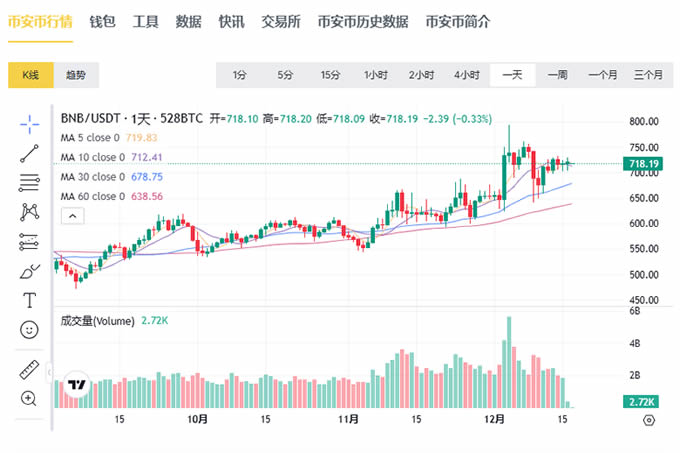This screenshot has width=680, height=453.
Task: Select the 4小时 interval button
Action: (x=466, y=75)
